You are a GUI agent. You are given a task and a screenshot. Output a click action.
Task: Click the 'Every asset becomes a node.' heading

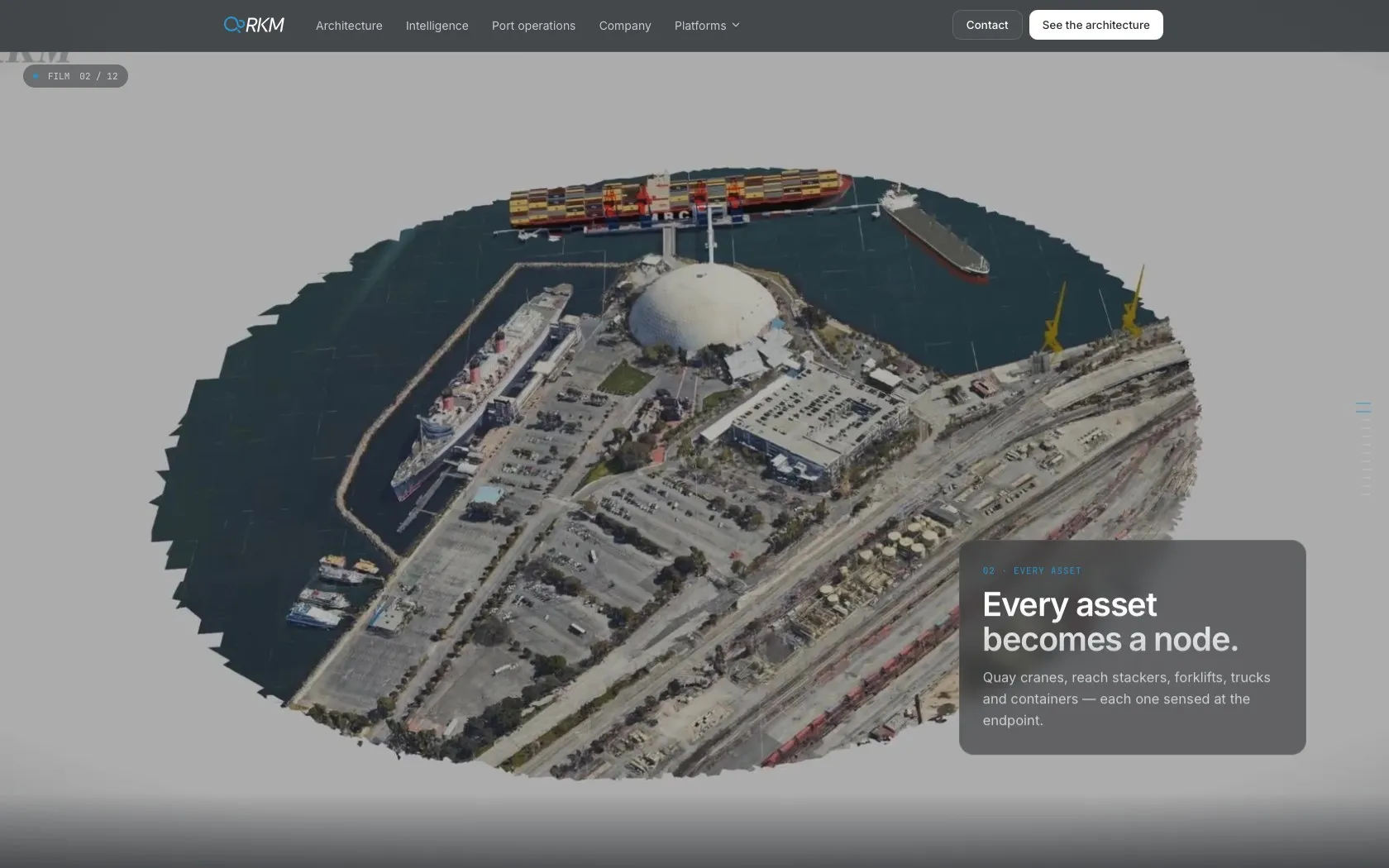coord(1110,622)
